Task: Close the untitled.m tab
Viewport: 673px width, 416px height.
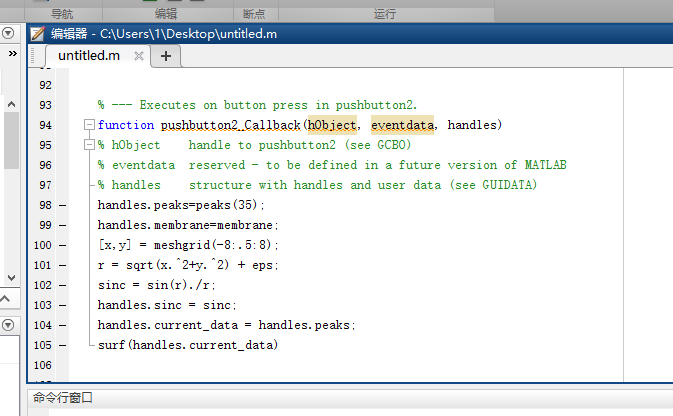Action: pyautogui.click(x=139, y=56)
